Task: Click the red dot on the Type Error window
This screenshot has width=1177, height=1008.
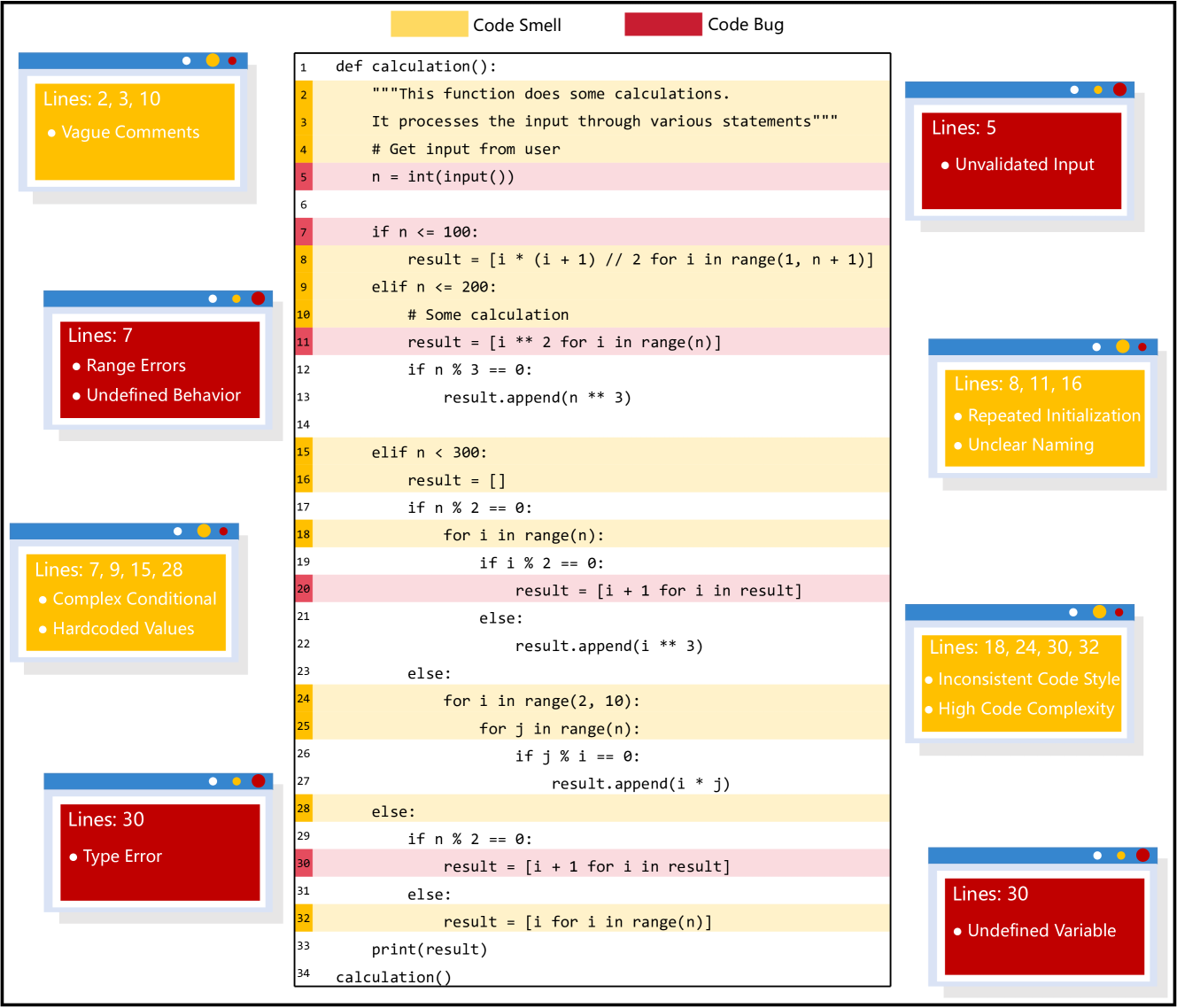Action: pyautogui.click(x=258, y=781)
